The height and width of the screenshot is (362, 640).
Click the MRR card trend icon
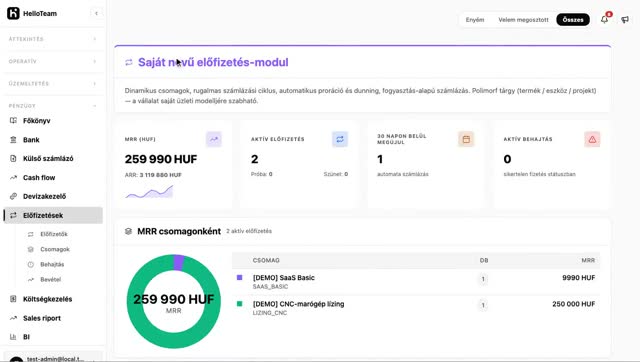213,139
